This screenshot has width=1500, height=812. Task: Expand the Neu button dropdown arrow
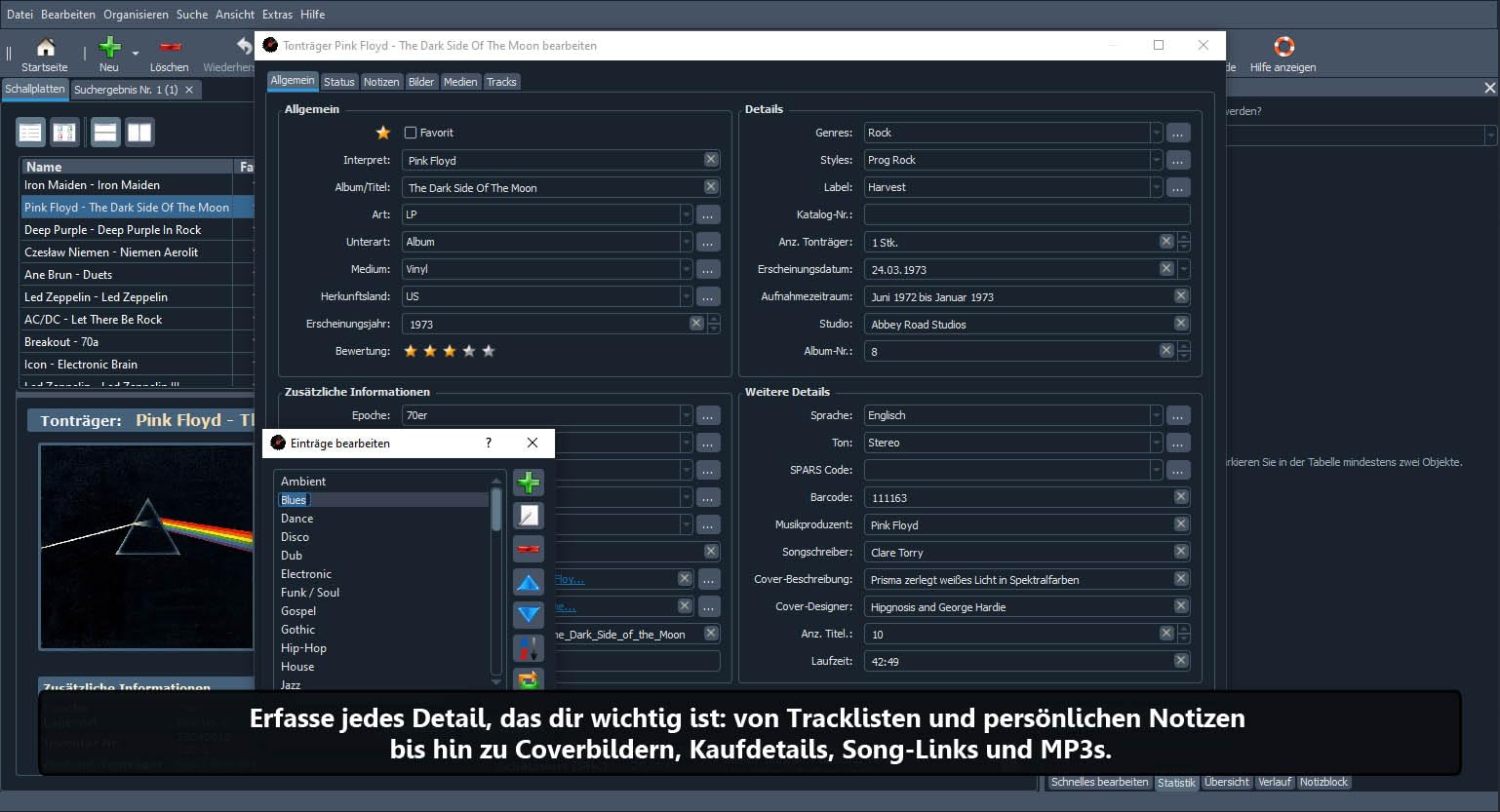135,53
